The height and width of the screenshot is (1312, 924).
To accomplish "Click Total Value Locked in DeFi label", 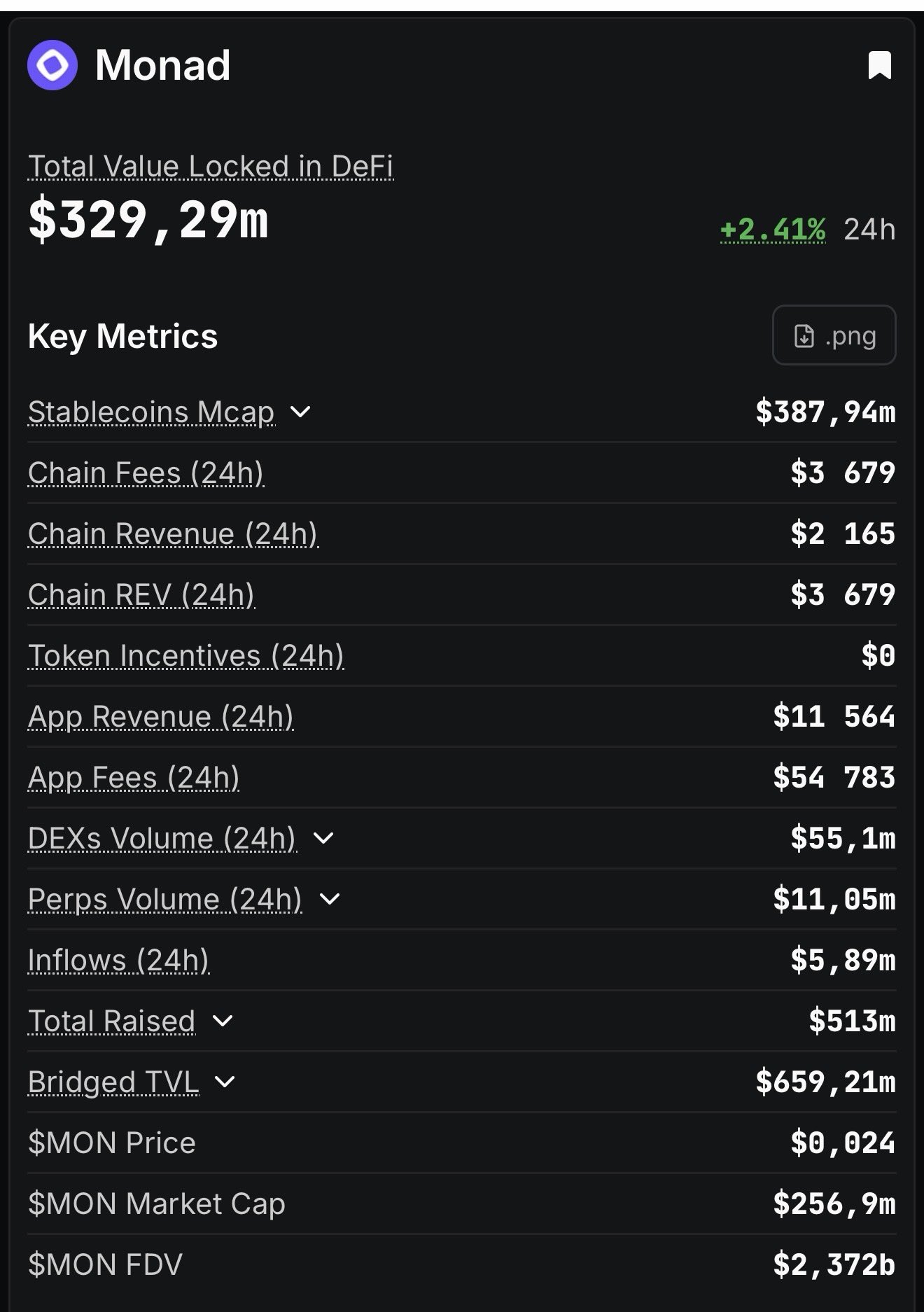I will click(x=210, y=167).
